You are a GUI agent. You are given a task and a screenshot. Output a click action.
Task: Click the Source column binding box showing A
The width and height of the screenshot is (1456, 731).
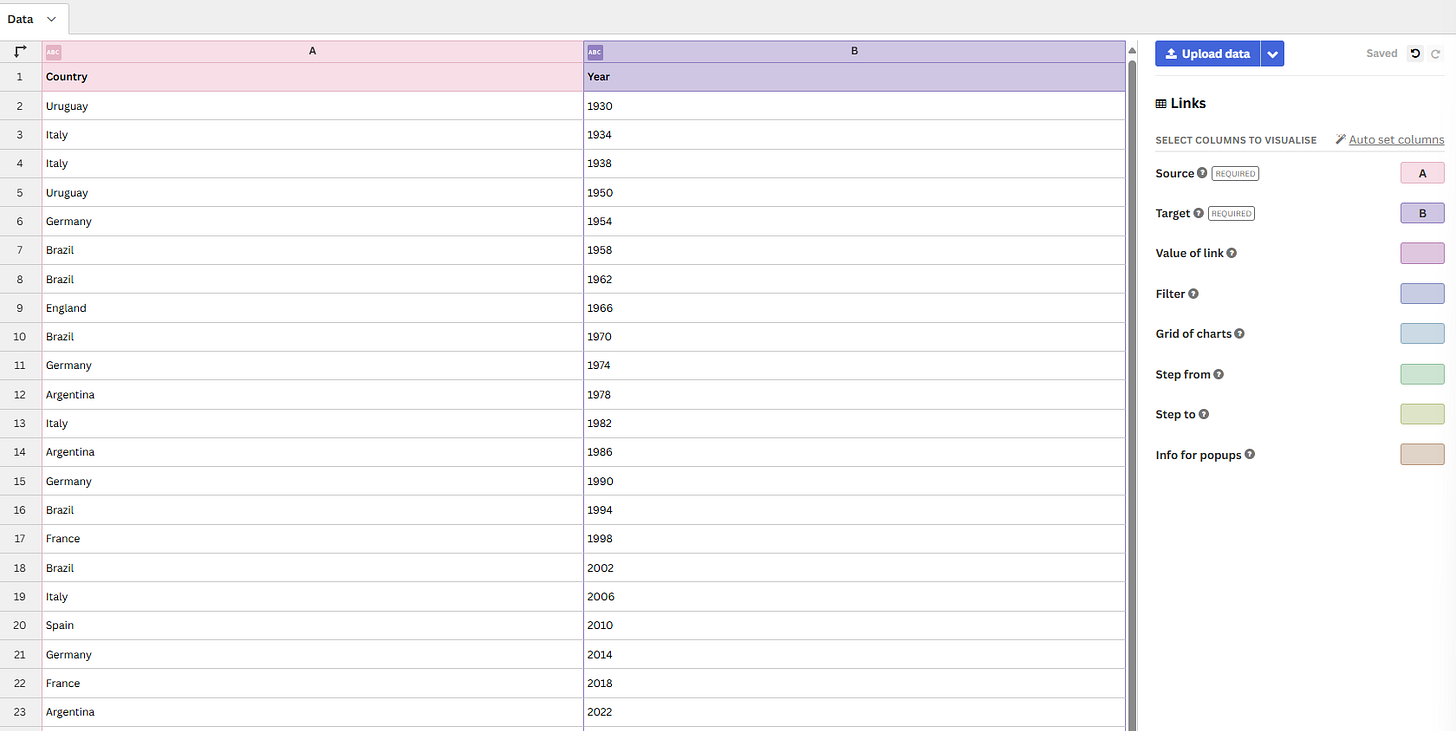coord(1422,173)
